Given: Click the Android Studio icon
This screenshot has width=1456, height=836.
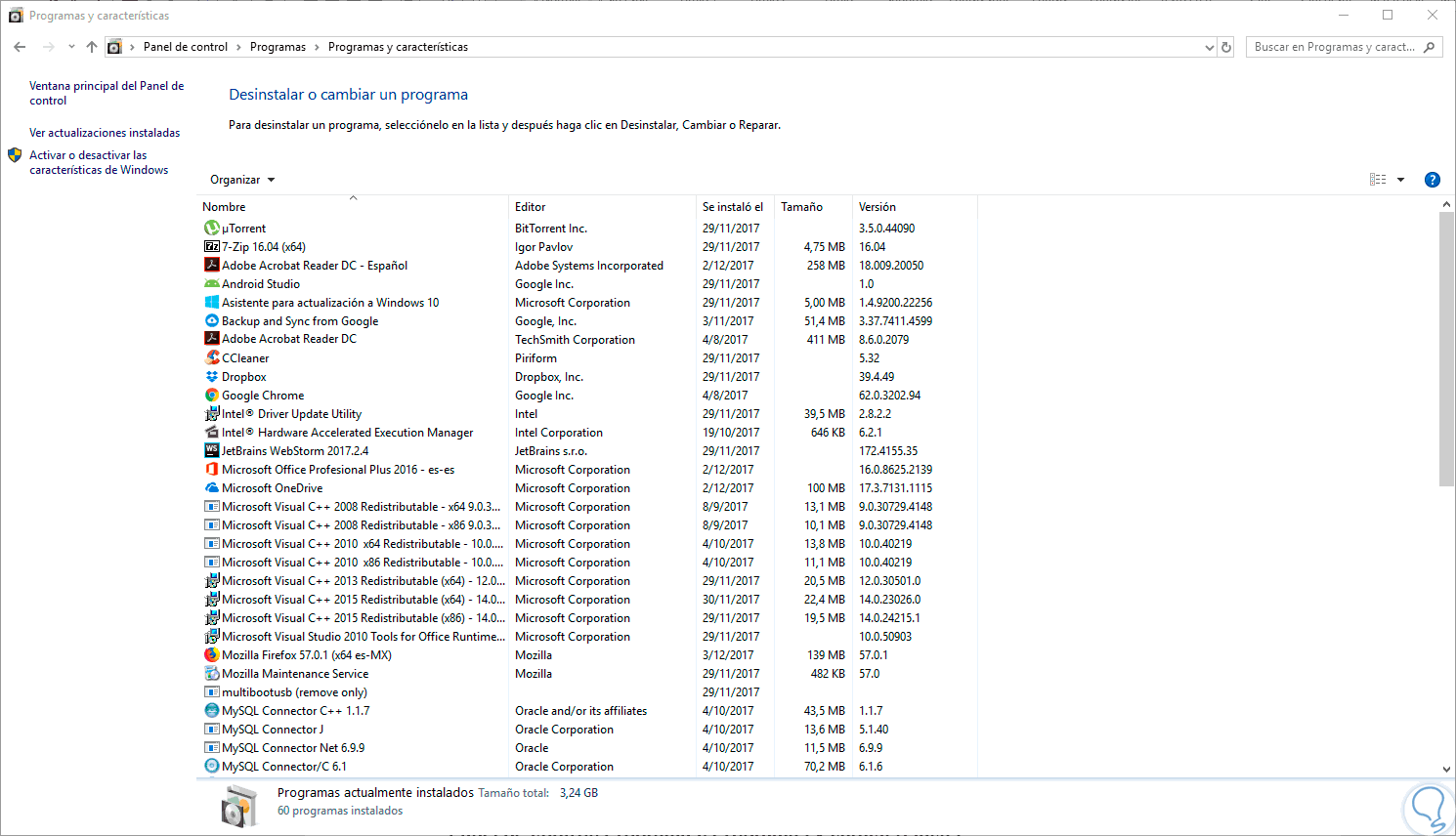Looking at the screenshot, I should pos(211,284).
